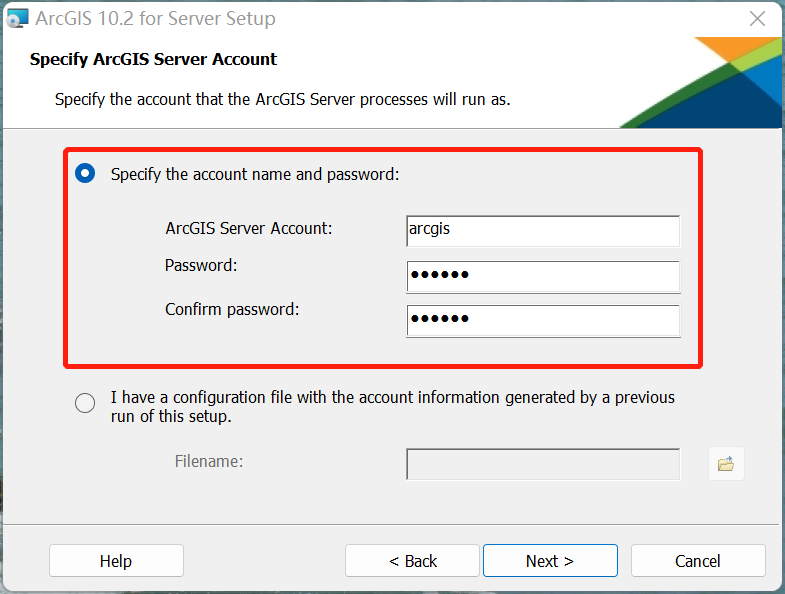Click the Help button
This screenshot has height=594, width=785.
[x=116, y=560]
